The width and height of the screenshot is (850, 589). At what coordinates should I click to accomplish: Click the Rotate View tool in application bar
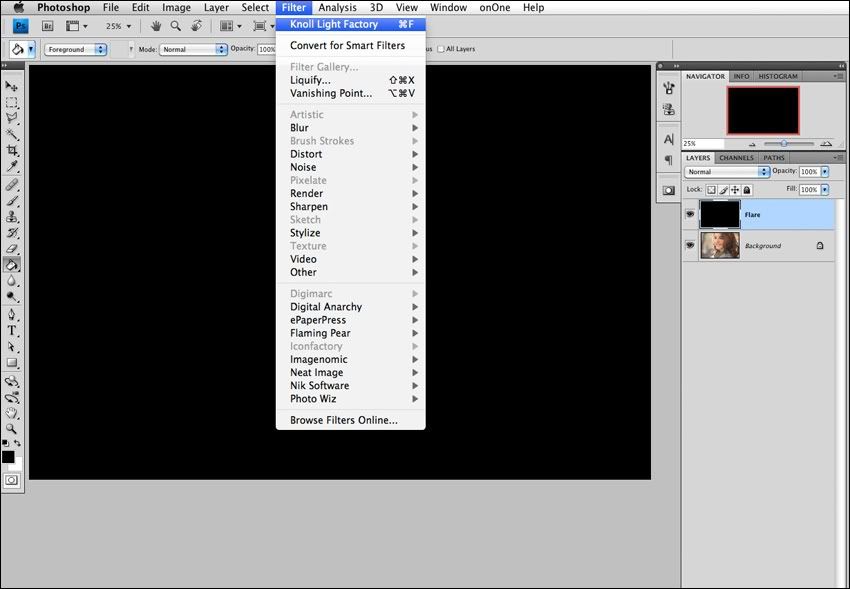coord(196,26)
